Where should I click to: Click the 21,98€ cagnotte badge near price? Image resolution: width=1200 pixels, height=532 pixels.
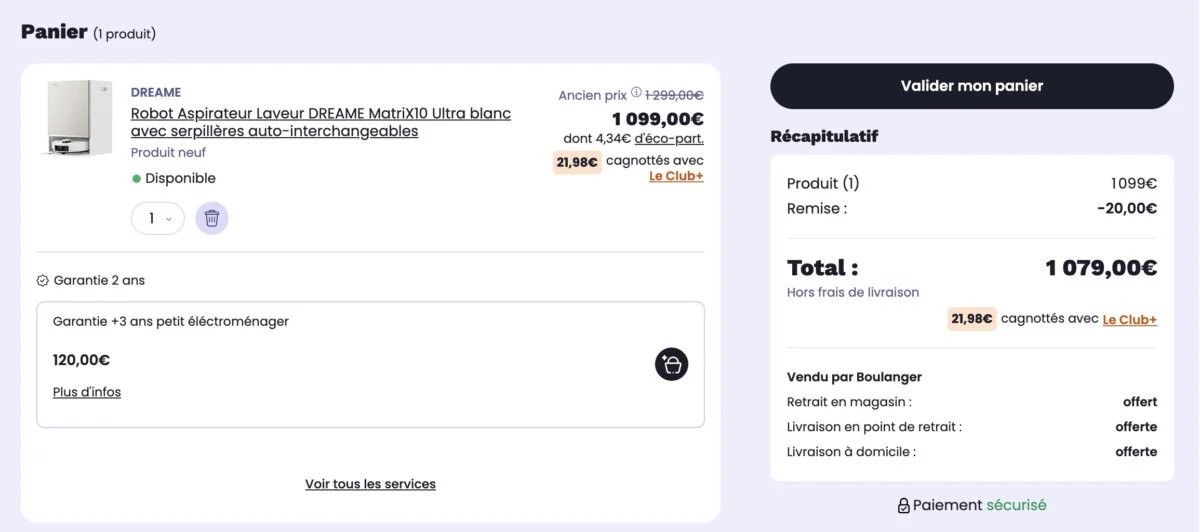tap(577, 162)
